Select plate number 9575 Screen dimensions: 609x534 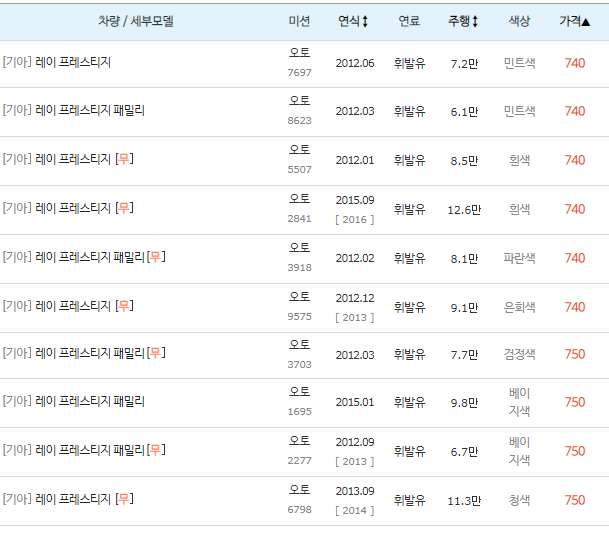coord(299,317)
